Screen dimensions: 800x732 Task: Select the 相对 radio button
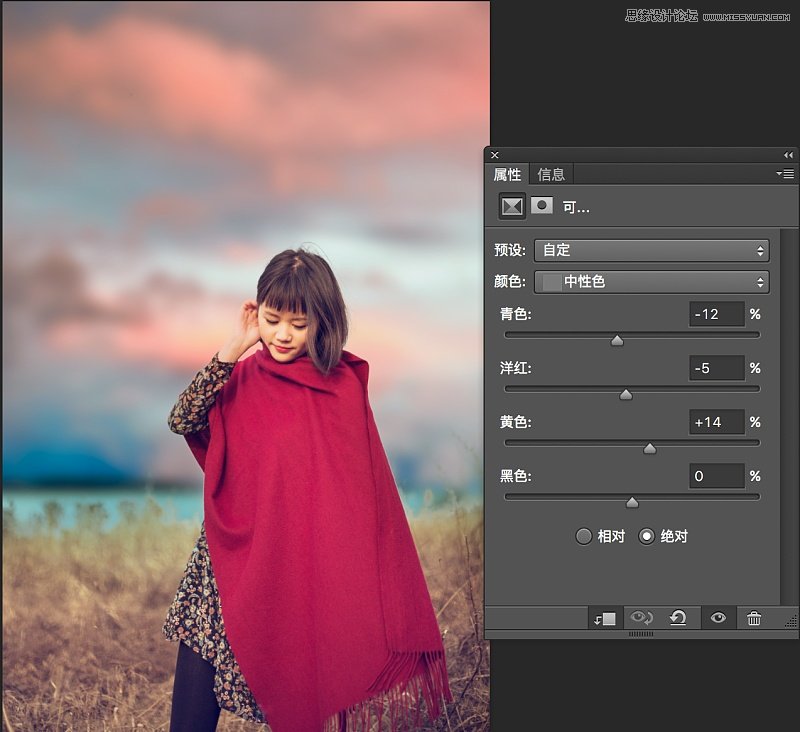tap(583, 536)
